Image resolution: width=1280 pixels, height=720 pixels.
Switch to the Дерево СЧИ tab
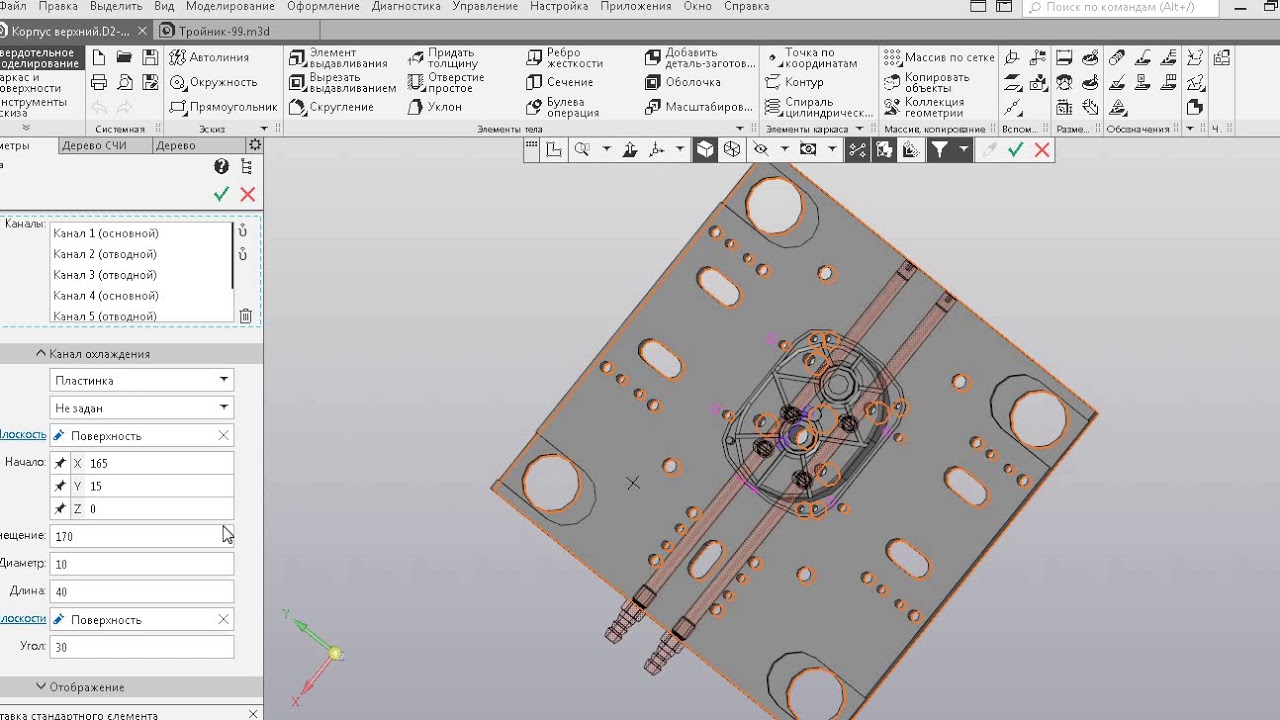click(x=93, y=145)
